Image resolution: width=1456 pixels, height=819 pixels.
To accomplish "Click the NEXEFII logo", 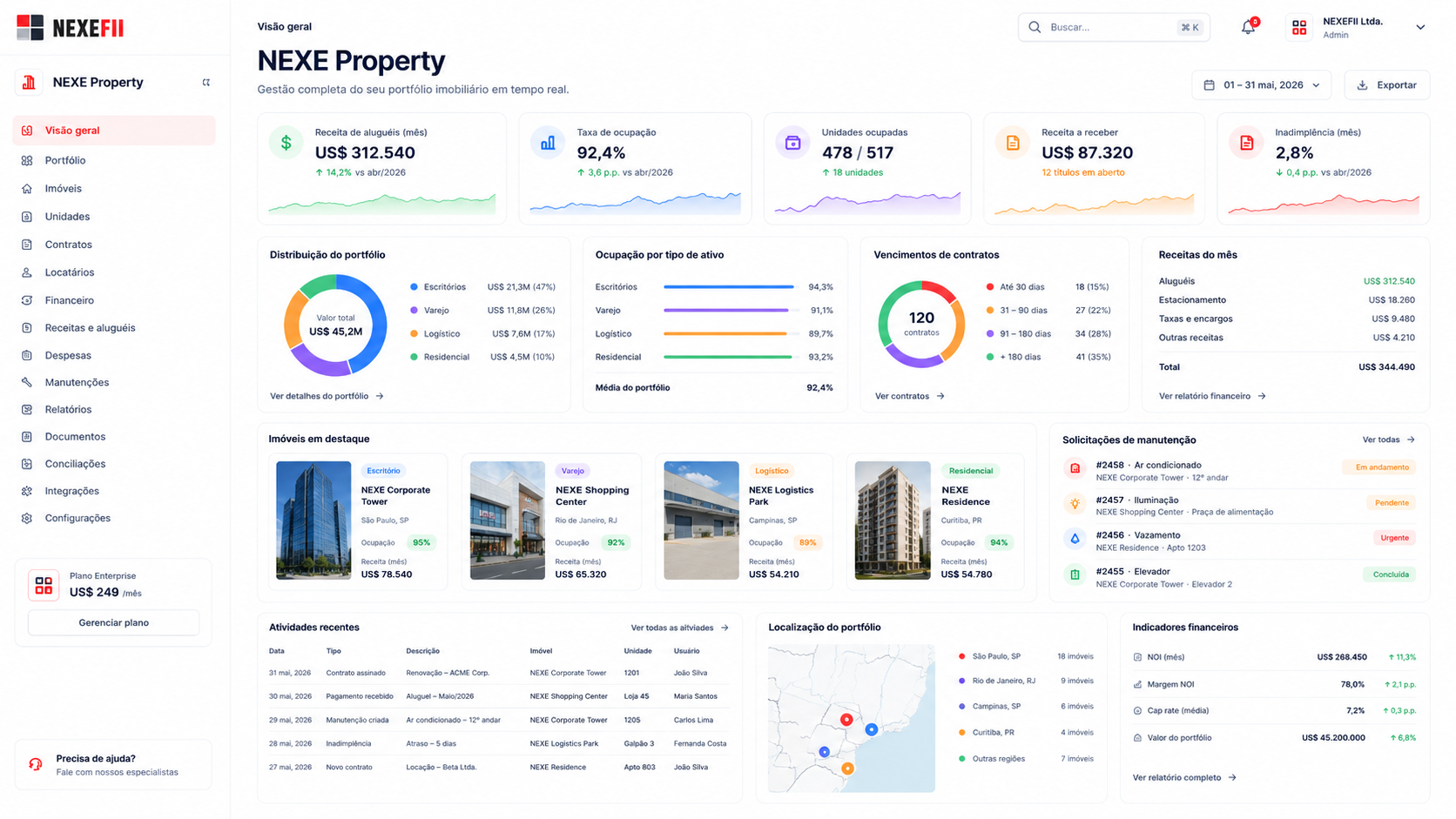I will [71, 28].
